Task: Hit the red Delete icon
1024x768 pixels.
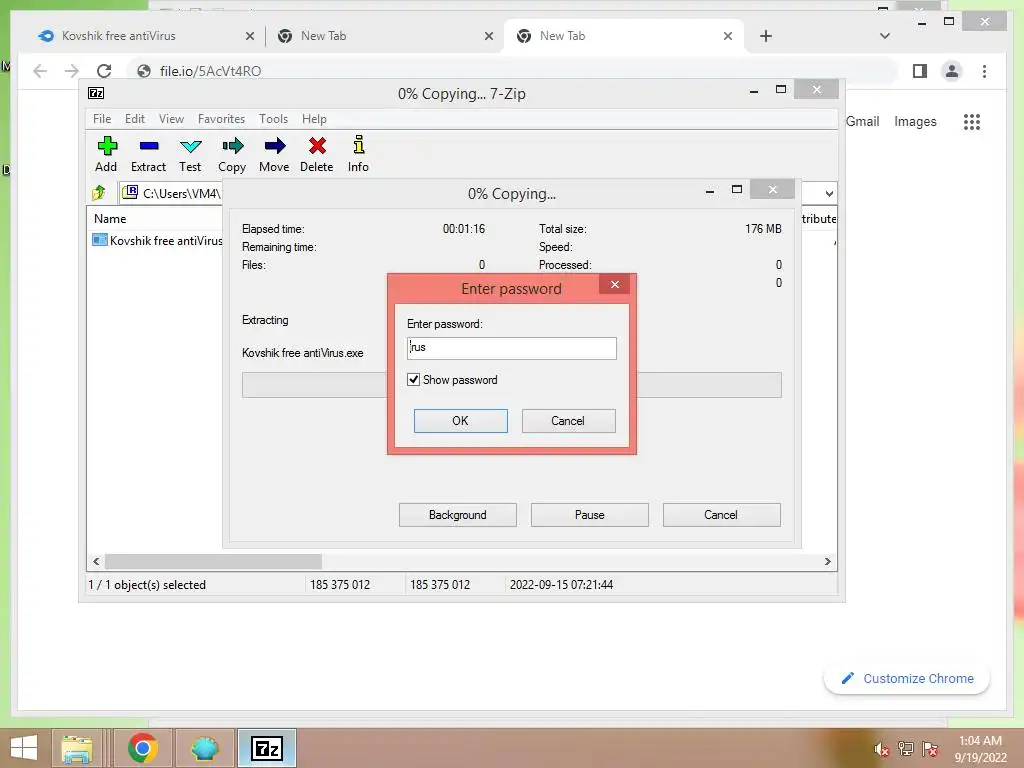Action: point(317,154)
